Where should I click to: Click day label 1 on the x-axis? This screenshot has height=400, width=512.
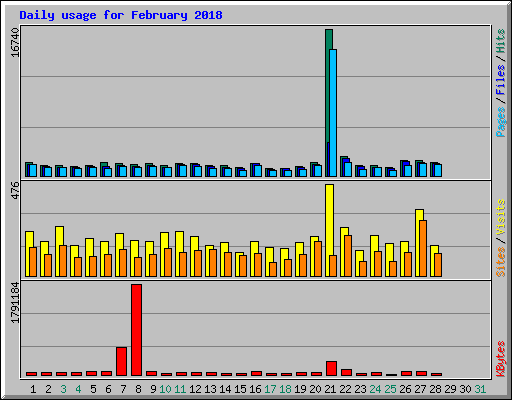click(33, 389)
